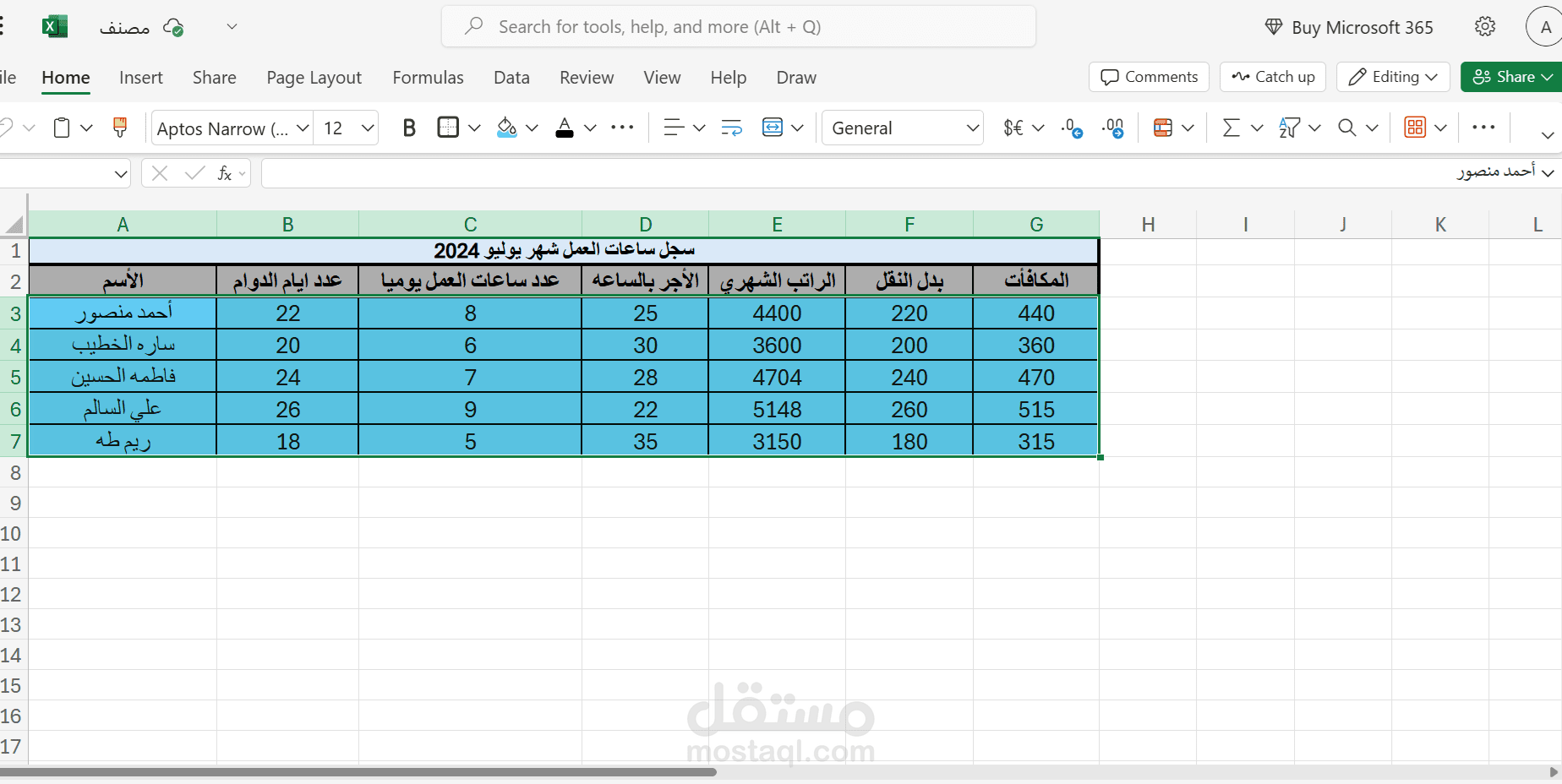Viewport: 1562px width, 784px height.
Task: Open the Review tab
Action: [587, 78]
